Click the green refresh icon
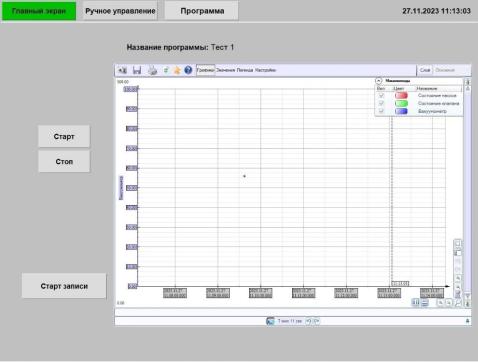Viewport: 478px width, 362px height. (x=166, y=70)
